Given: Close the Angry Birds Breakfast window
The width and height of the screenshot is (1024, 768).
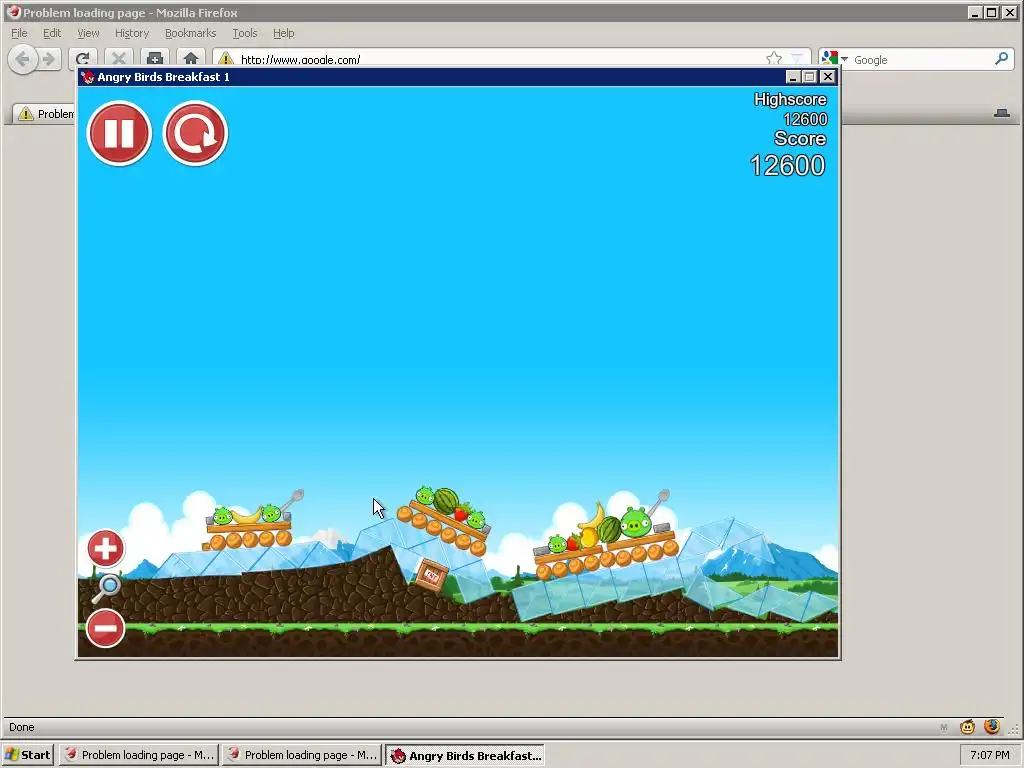Looking at the screenshot, I should coord(827,77).
